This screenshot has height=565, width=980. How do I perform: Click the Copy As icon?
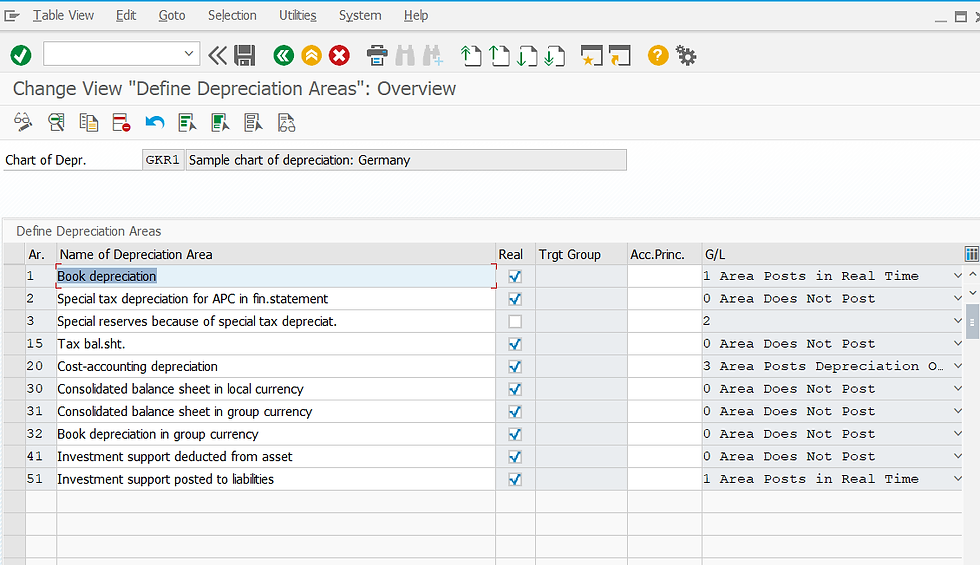tap(89, 122)
